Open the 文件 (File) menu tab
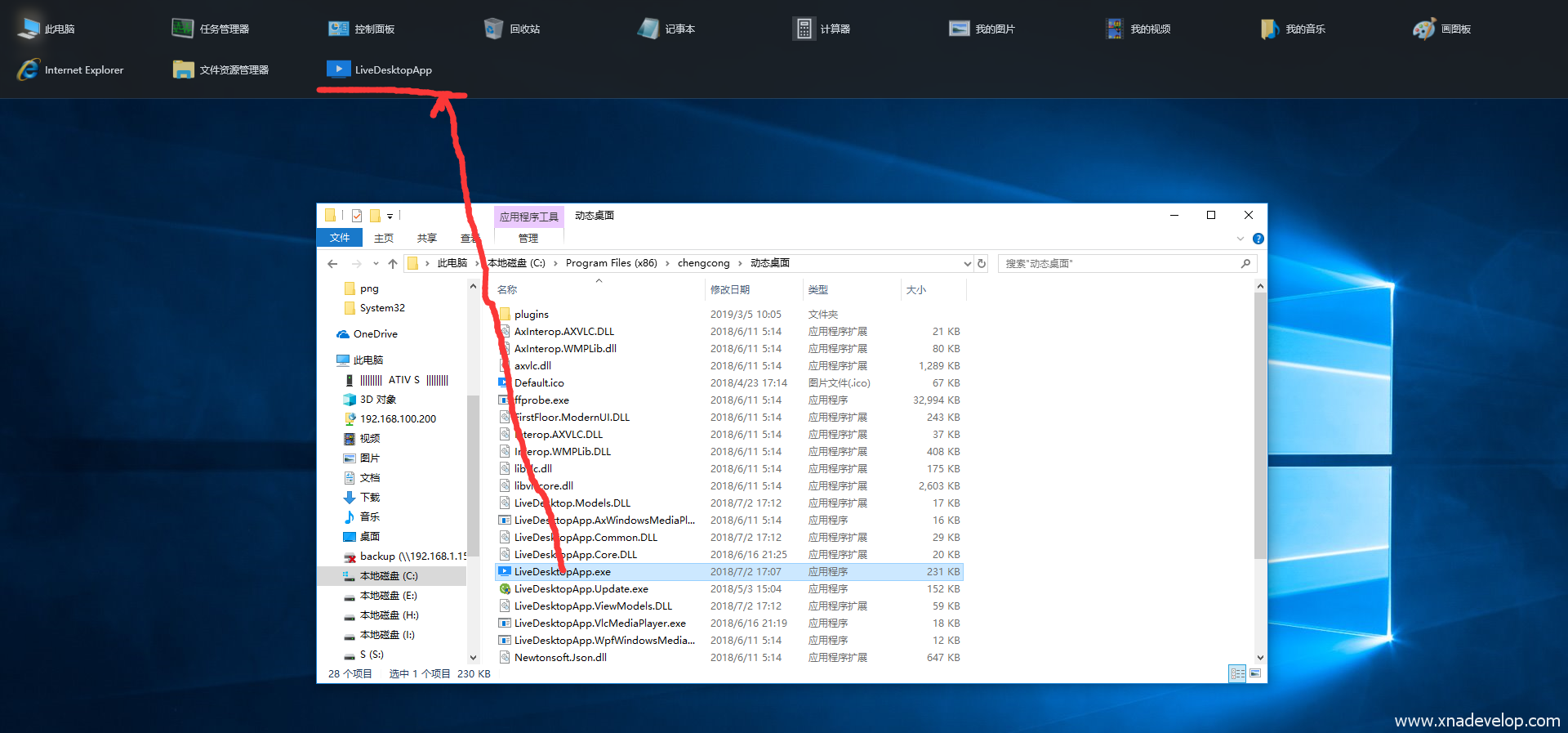Image resolution: width=1568 pixels, height=733 pixels. coord(340,238)
